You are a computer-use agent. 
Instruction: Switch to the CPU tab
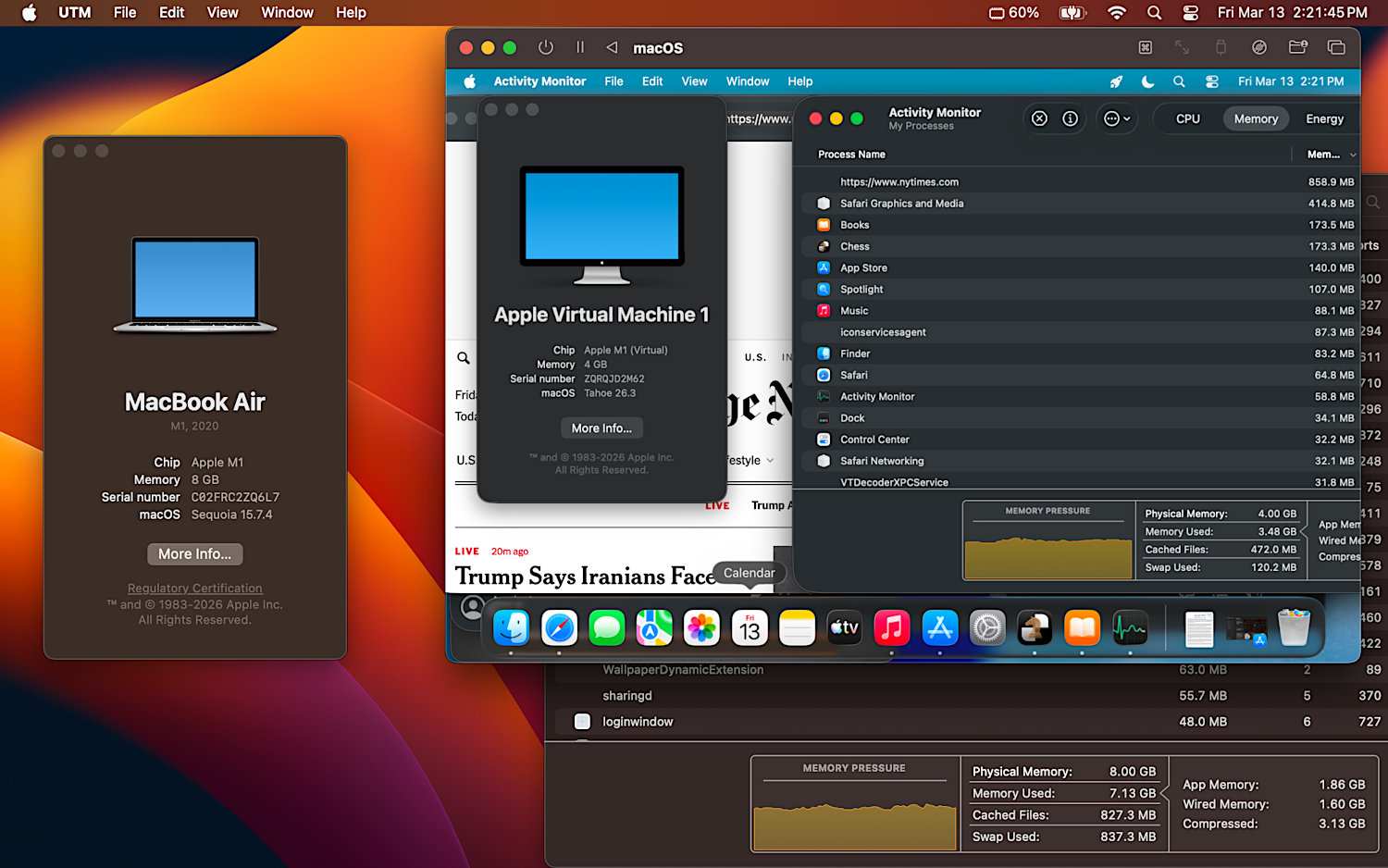1188,118
